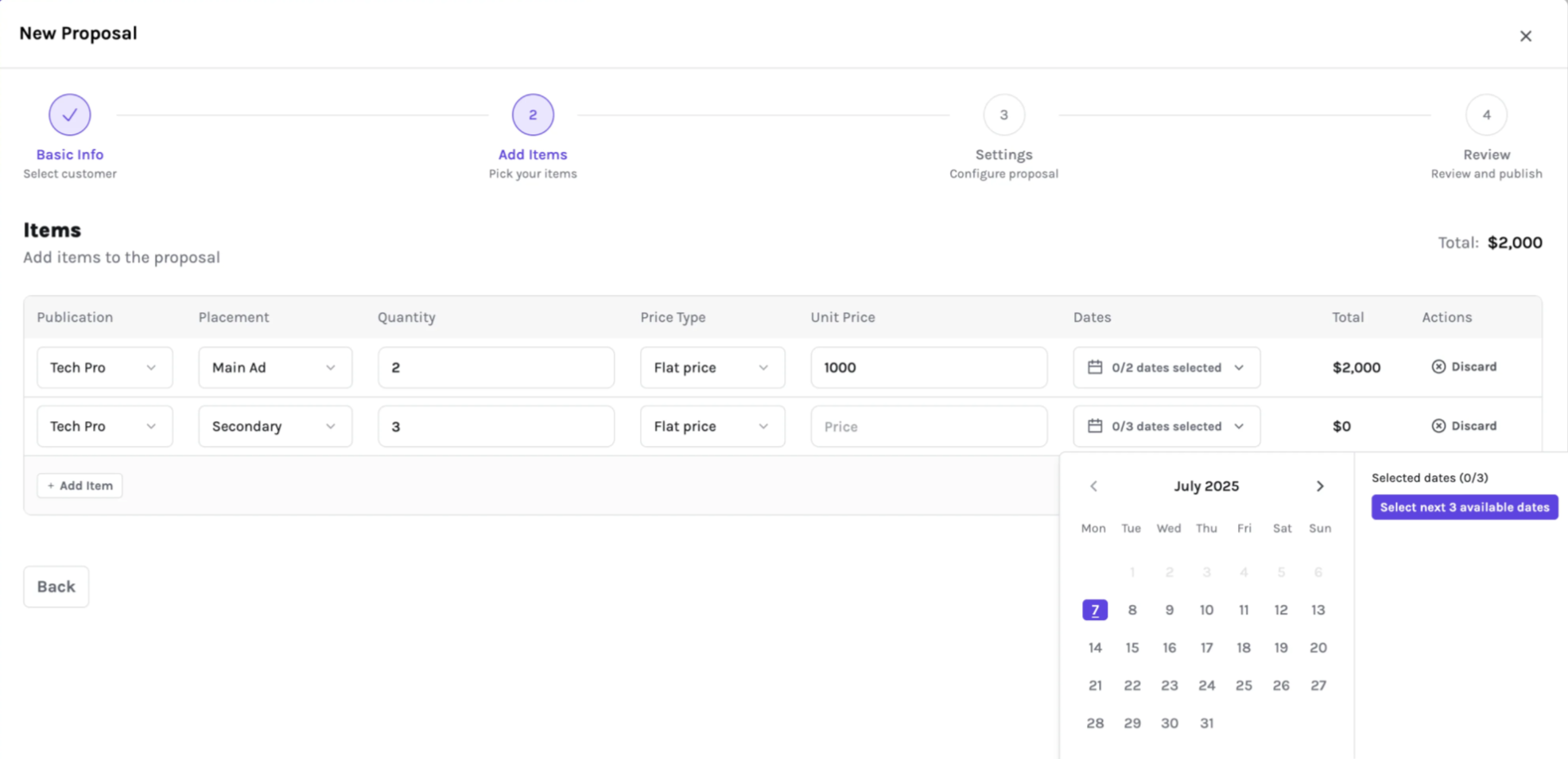Select July 23 in the calendar
Screen dimensions: 1568x759
click(x=1169, y=685)
